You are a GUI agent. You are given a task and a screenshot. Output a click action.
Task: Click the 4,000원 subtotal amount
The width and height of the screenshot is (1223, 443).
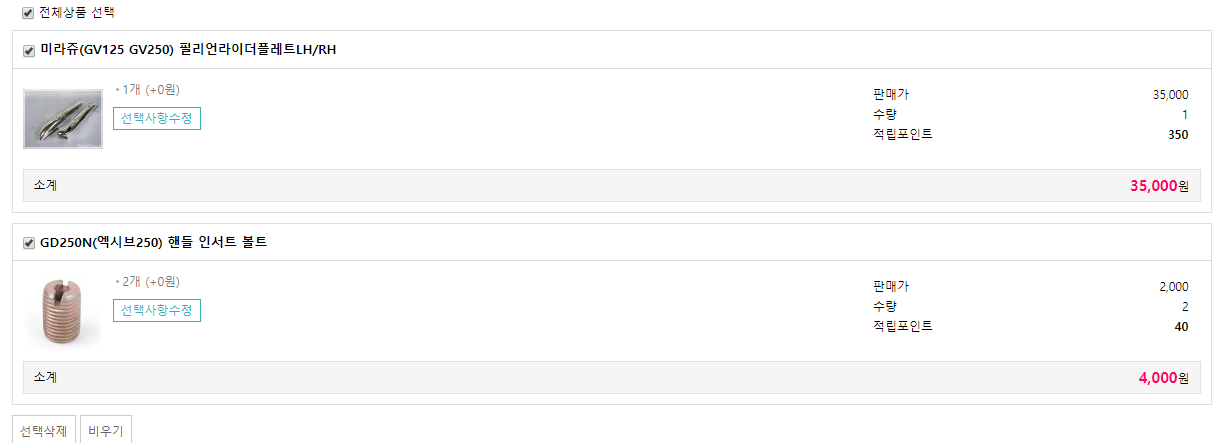click(1163, 378)
